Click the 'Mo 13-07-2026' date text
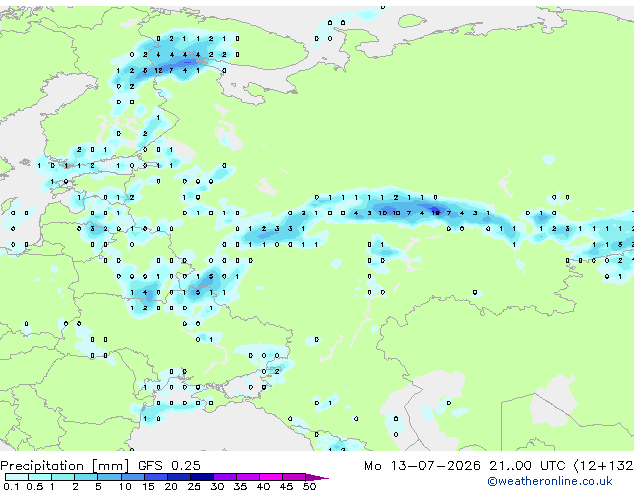Screen dimensions: 634x490 tap(423, 466)
